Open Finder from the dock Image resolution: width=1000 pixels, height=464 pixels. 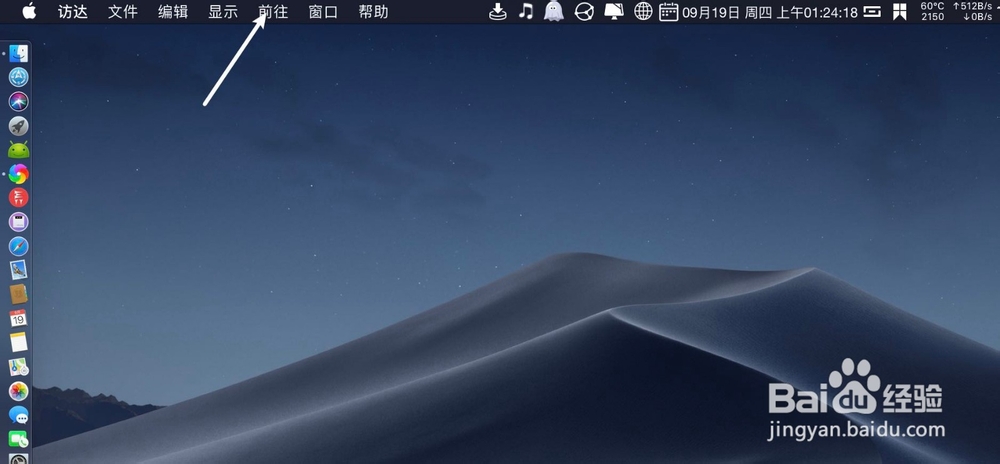[18, 54]
